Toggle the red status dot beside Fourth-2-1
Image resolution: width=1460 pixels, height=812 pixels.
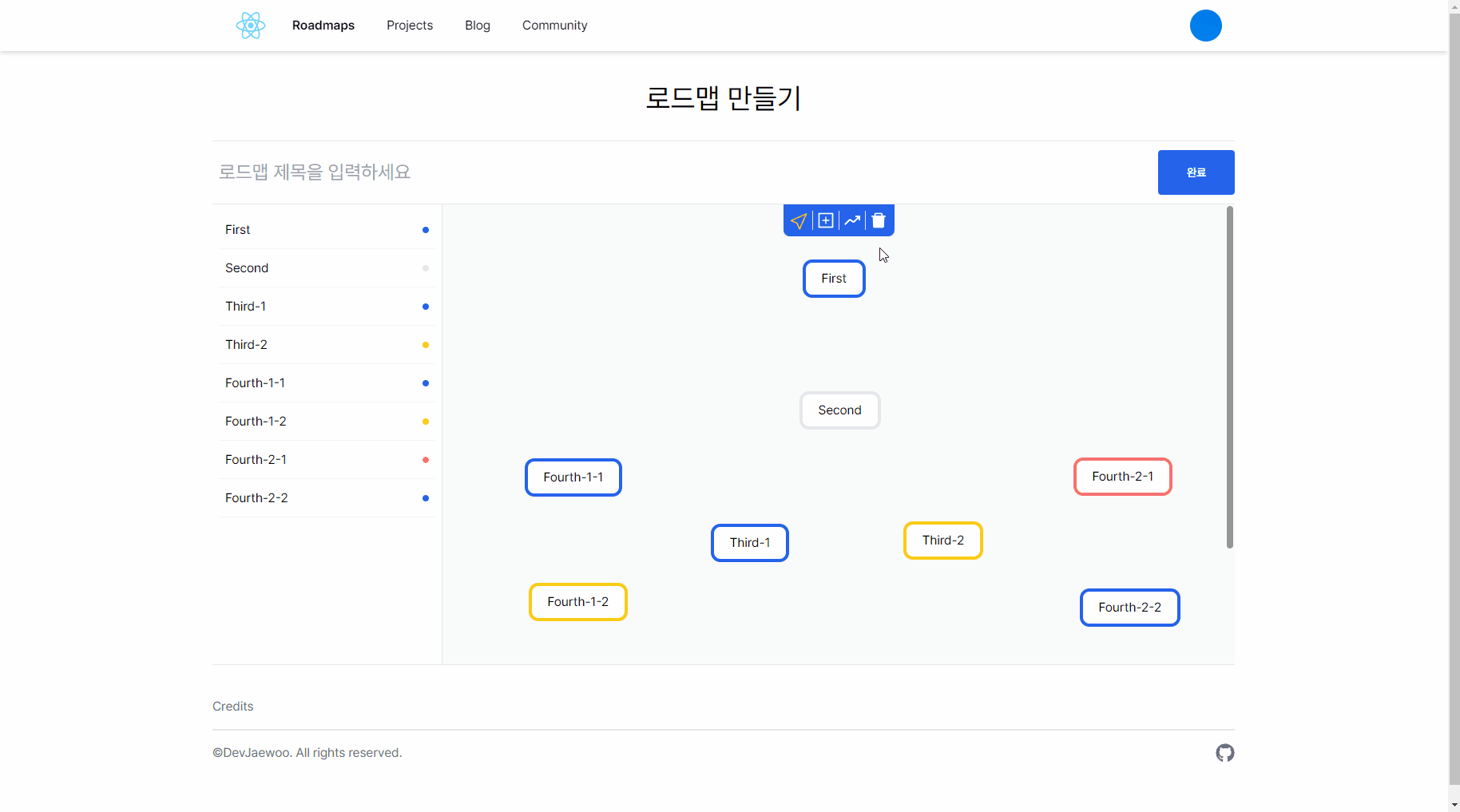coord(425,460)
